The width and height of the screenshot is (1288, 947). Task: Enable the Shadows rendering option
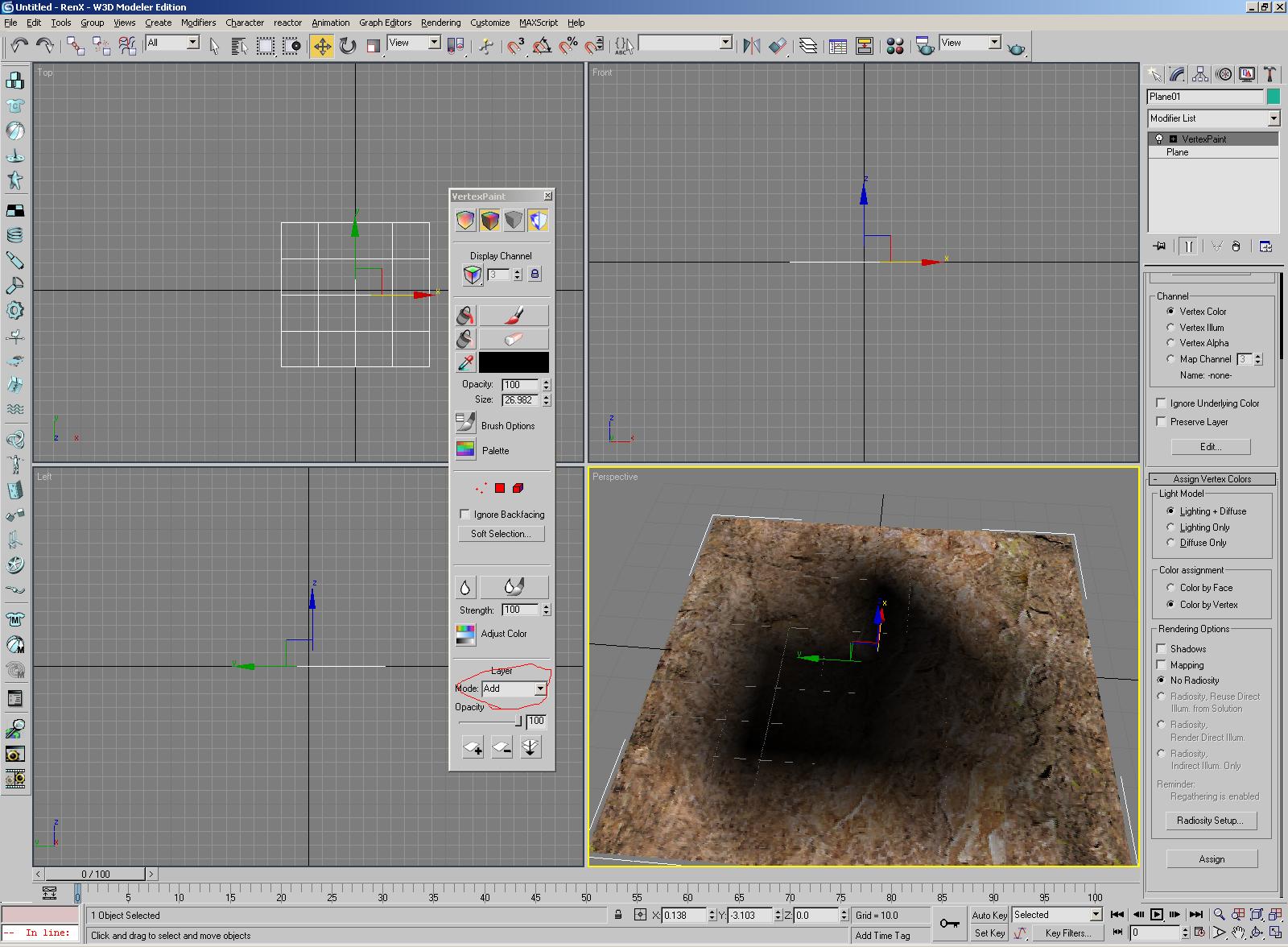click(x=1161, y=648)
